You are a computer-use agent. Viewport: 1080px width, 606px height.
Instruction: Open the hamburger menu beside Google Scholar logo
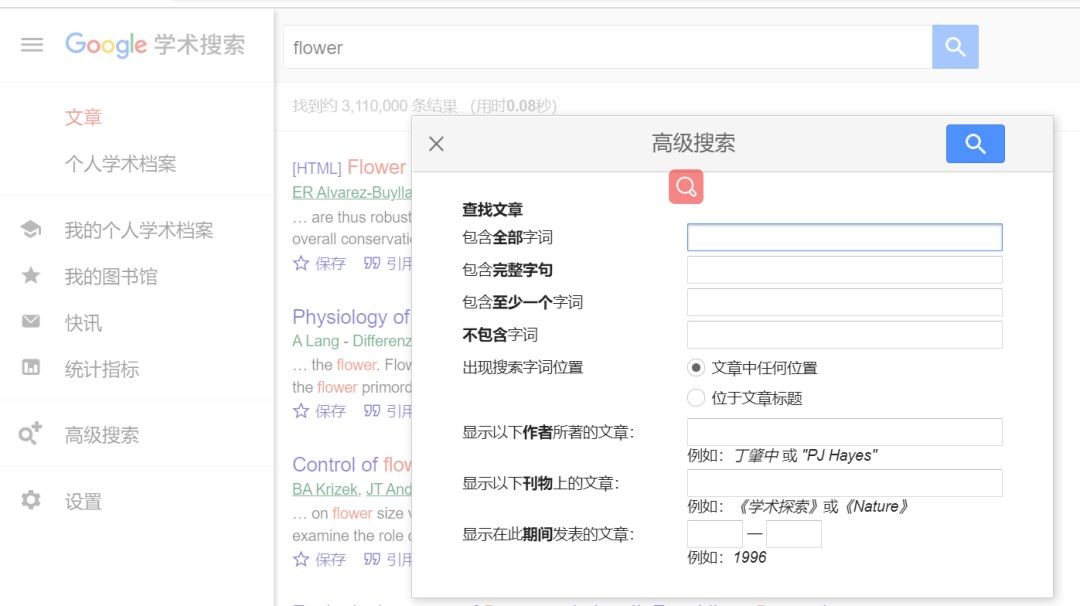point(32,45)
